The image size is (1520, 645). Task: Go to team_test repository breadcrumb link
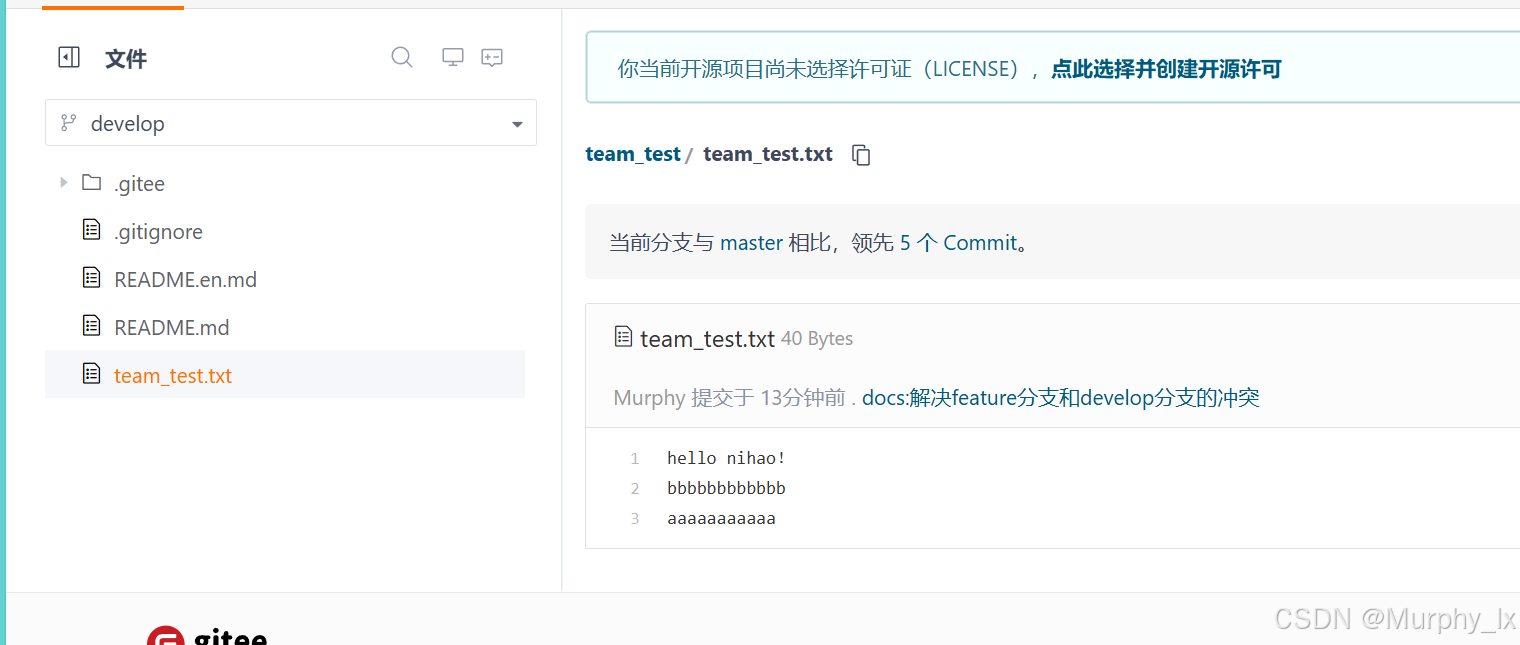(633, 154)
